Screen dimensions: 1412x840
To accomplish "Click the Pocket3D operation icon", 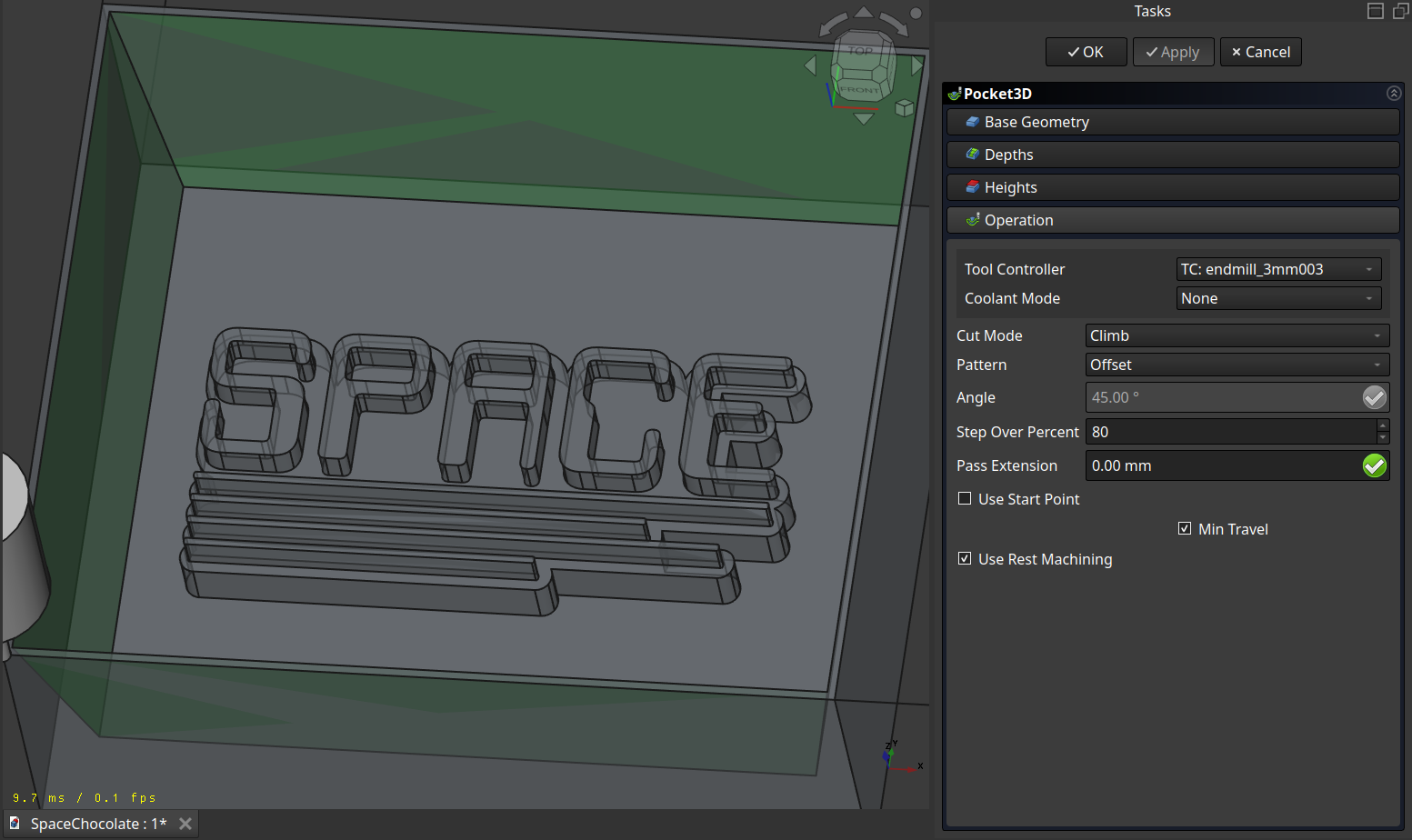I will (955, 94).
